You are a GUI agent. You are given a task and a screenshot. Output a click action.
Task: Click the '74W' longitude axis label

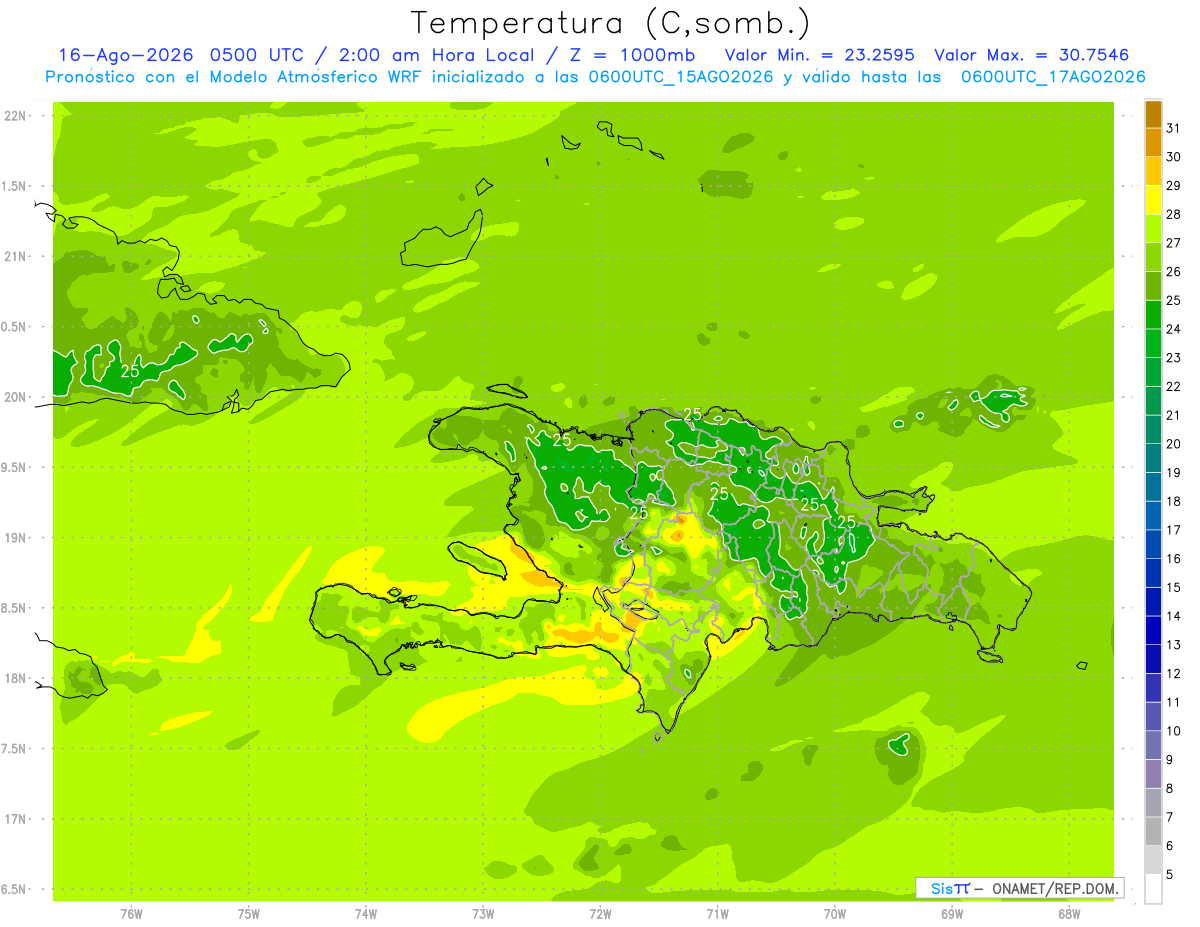[366, 914]
